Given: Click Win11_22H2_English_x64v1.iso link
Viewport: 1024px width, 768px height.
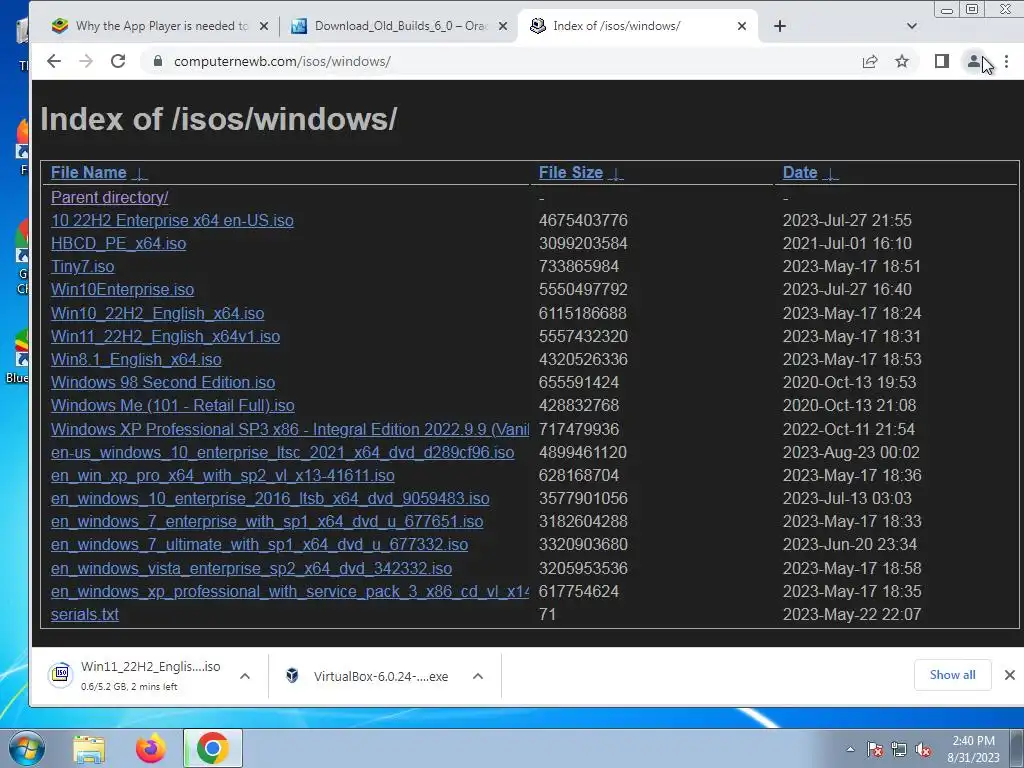Looking at the screenshot, I should point(165,336).
